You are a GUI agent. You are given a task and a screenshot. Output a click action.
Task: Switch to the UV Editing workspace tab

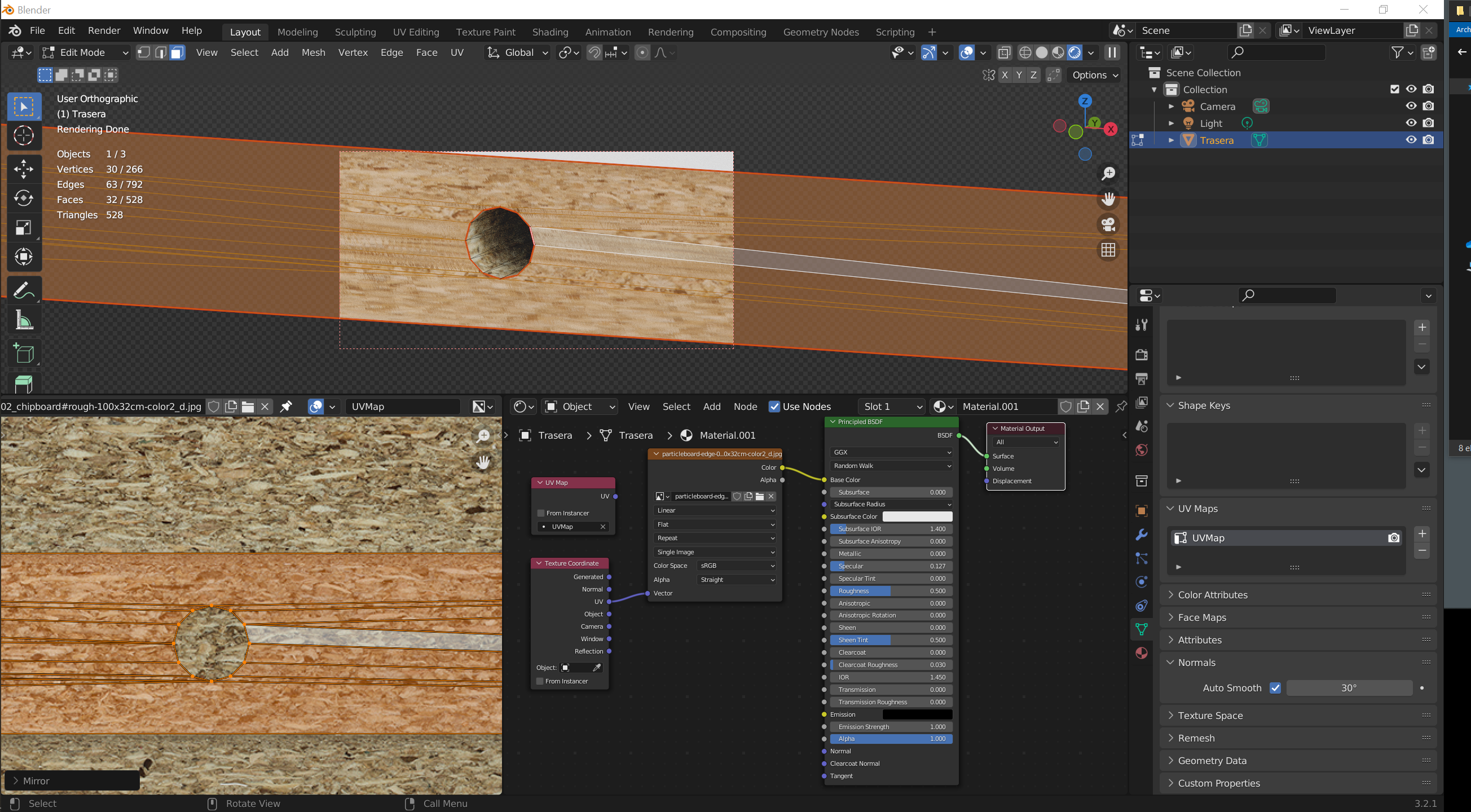point(415,32)
